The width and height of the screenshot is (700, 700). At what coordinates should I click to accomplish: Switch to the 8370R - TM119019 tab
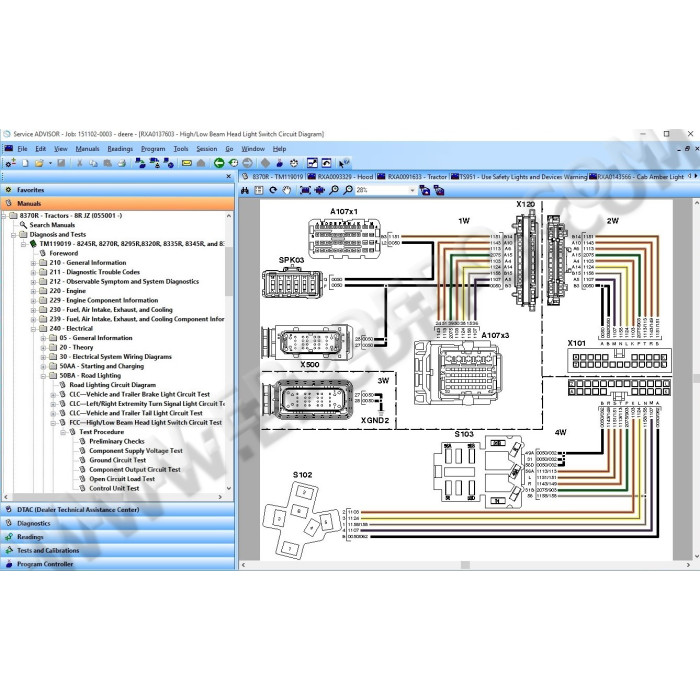pyautogui.click(x=272, y=177)
